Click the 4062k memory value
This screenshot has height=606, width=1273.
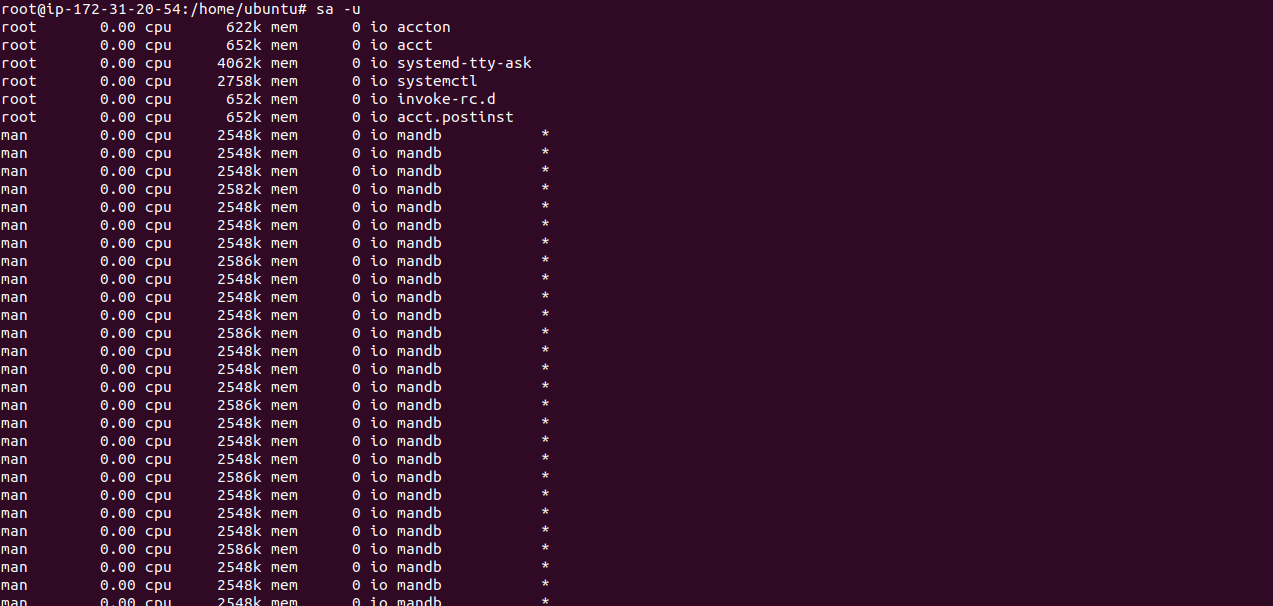(239, 63)
